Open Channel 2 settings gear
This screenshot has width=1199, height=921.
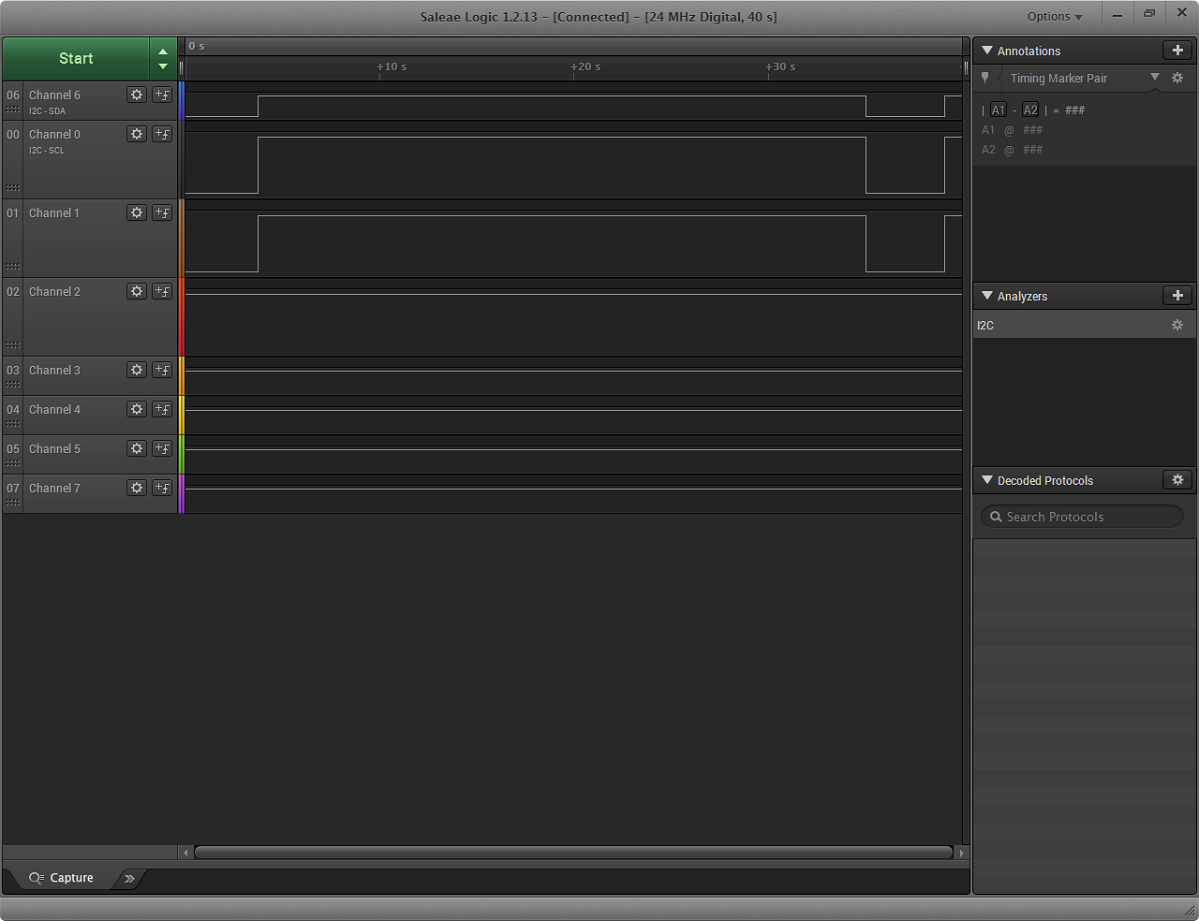pyautogui.click(x=137, y=292)
